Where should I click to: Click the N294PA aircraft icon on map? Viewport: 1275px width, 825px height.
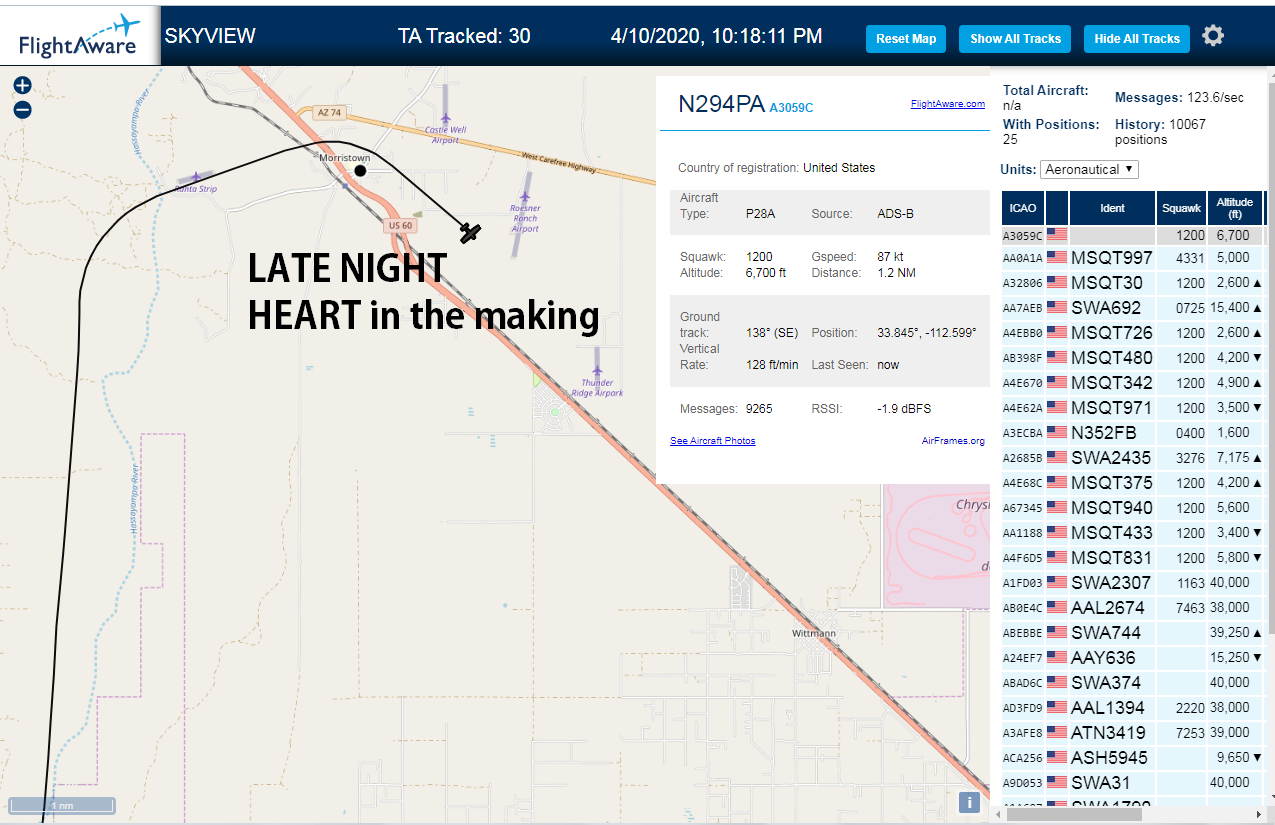pos(470,233)
